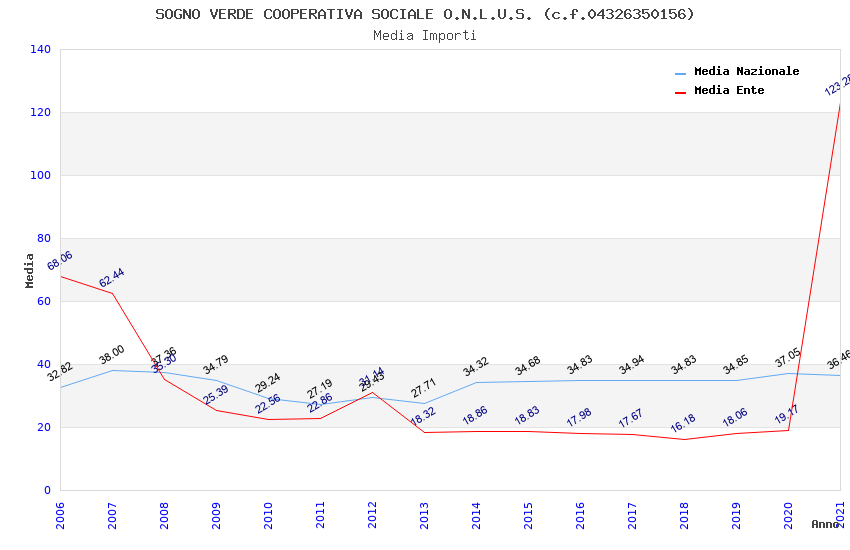Click the 2012 x-axis year label
The width and height of the screenshot is (850, 550).
pyautogui.click(x=372, y=515)
